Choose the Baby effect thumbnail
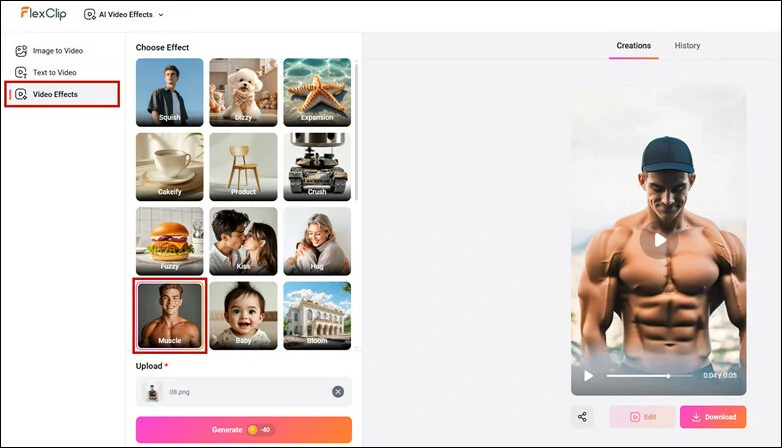The height and width of the screenshot is (448, 782). coord(243,315)
